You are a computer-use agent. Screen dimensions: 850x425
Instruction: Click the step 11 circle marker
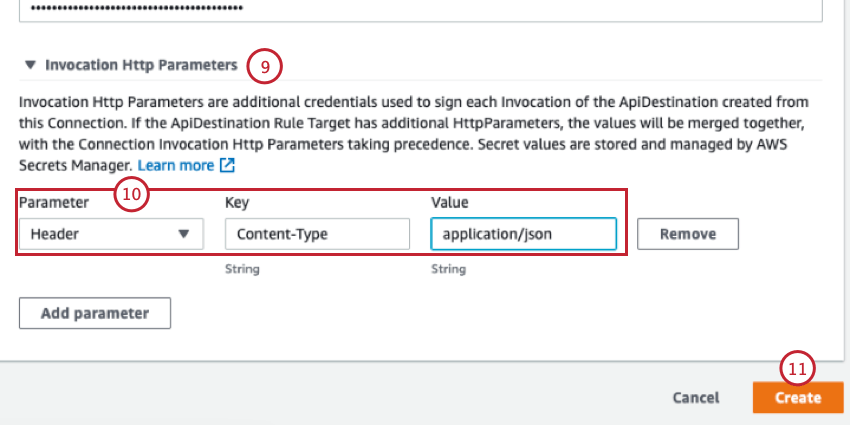[797, 368]
